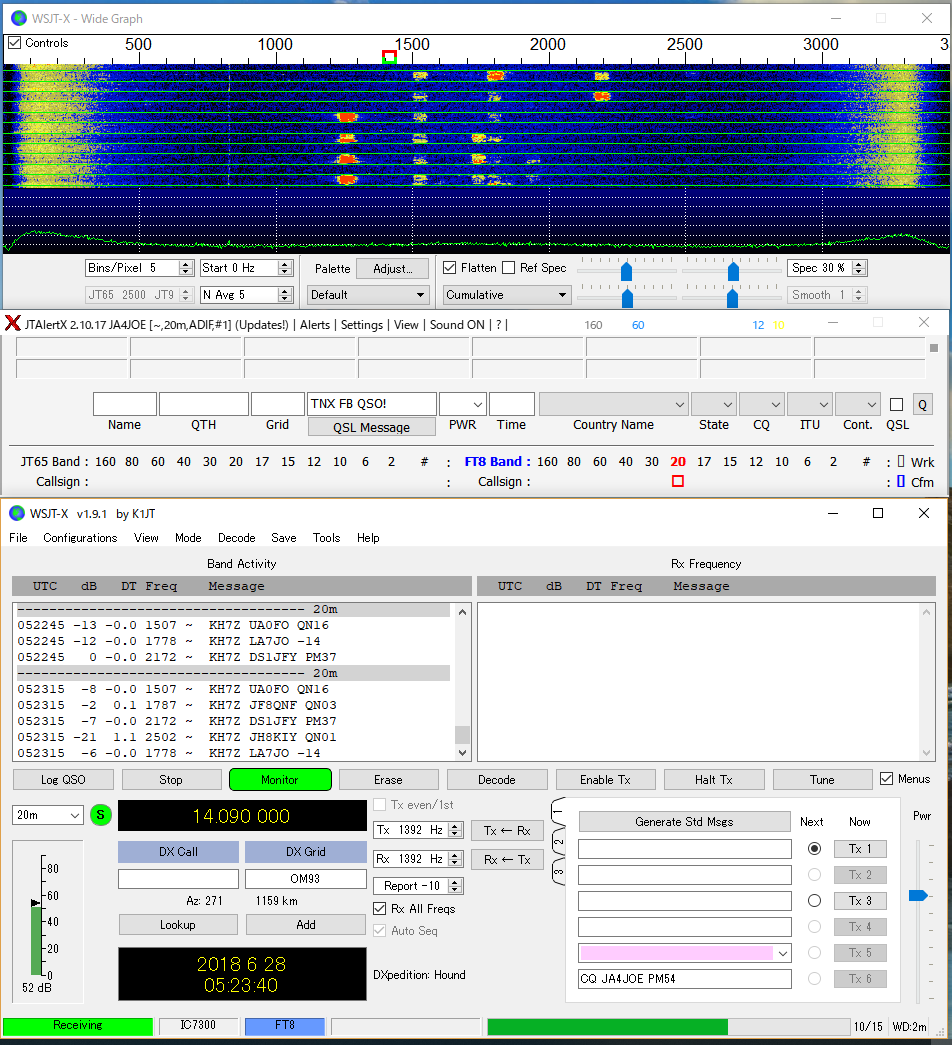The height and width of the screenshot is (1045, 952).
Task: Open the Country Name dropdown
Action: point(613,404)
